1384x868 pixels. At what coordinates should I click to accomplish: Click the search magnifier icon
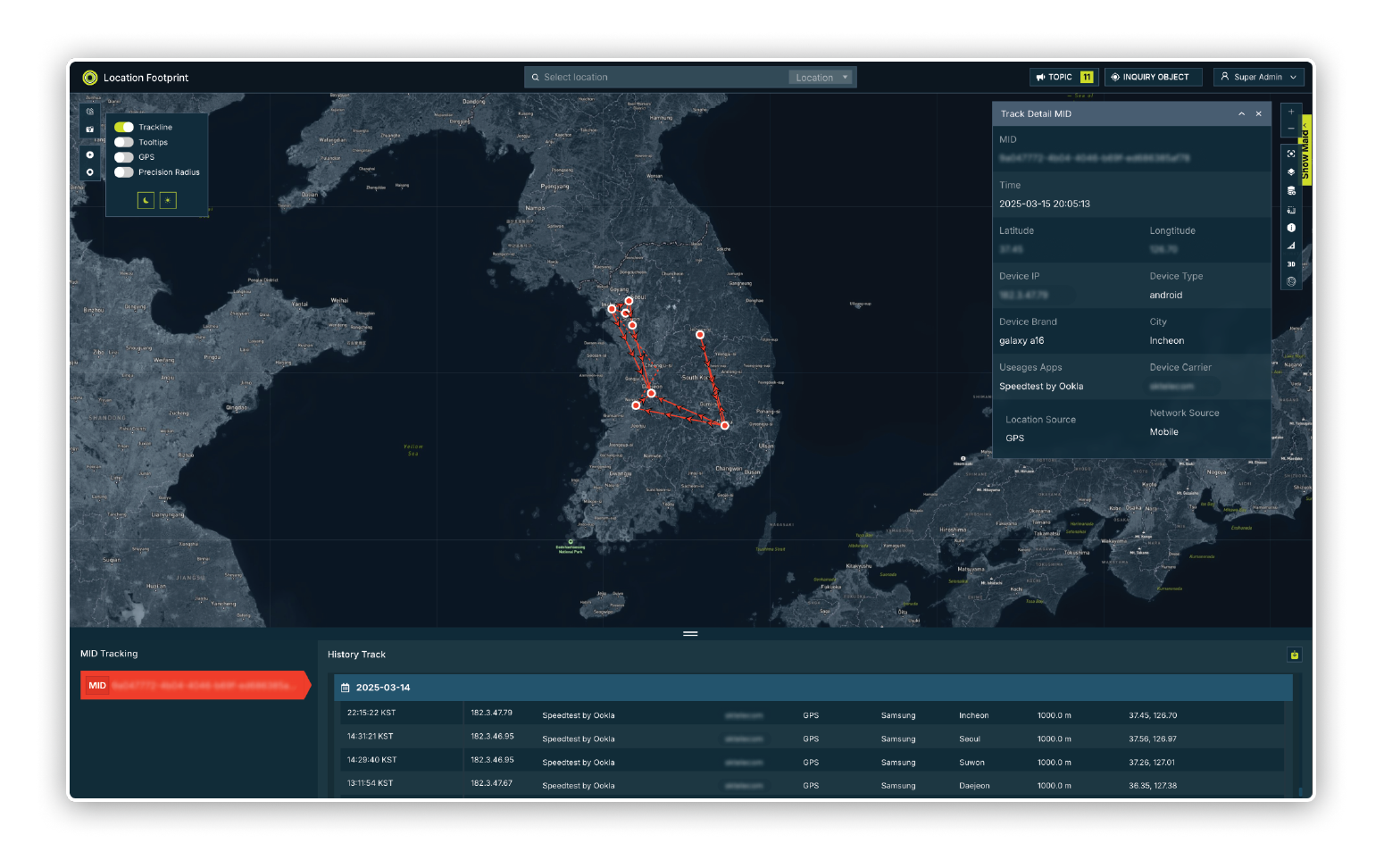tap(536, 78)
